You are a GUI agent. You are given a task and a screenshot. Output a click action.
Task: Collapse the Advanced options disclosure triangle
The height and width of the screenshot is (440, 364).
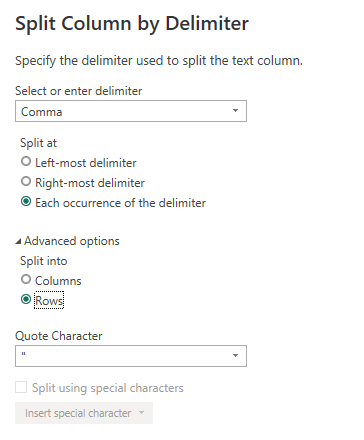tap(18, 241)
